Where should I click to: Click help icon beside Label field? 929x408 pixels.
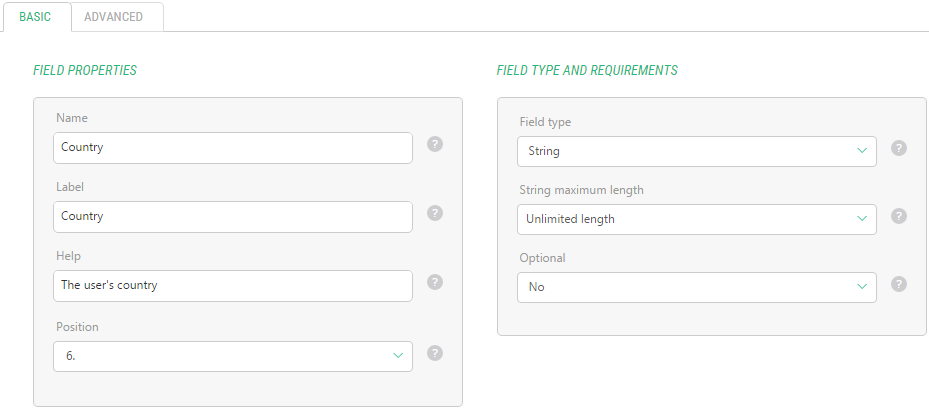point(435,213)
